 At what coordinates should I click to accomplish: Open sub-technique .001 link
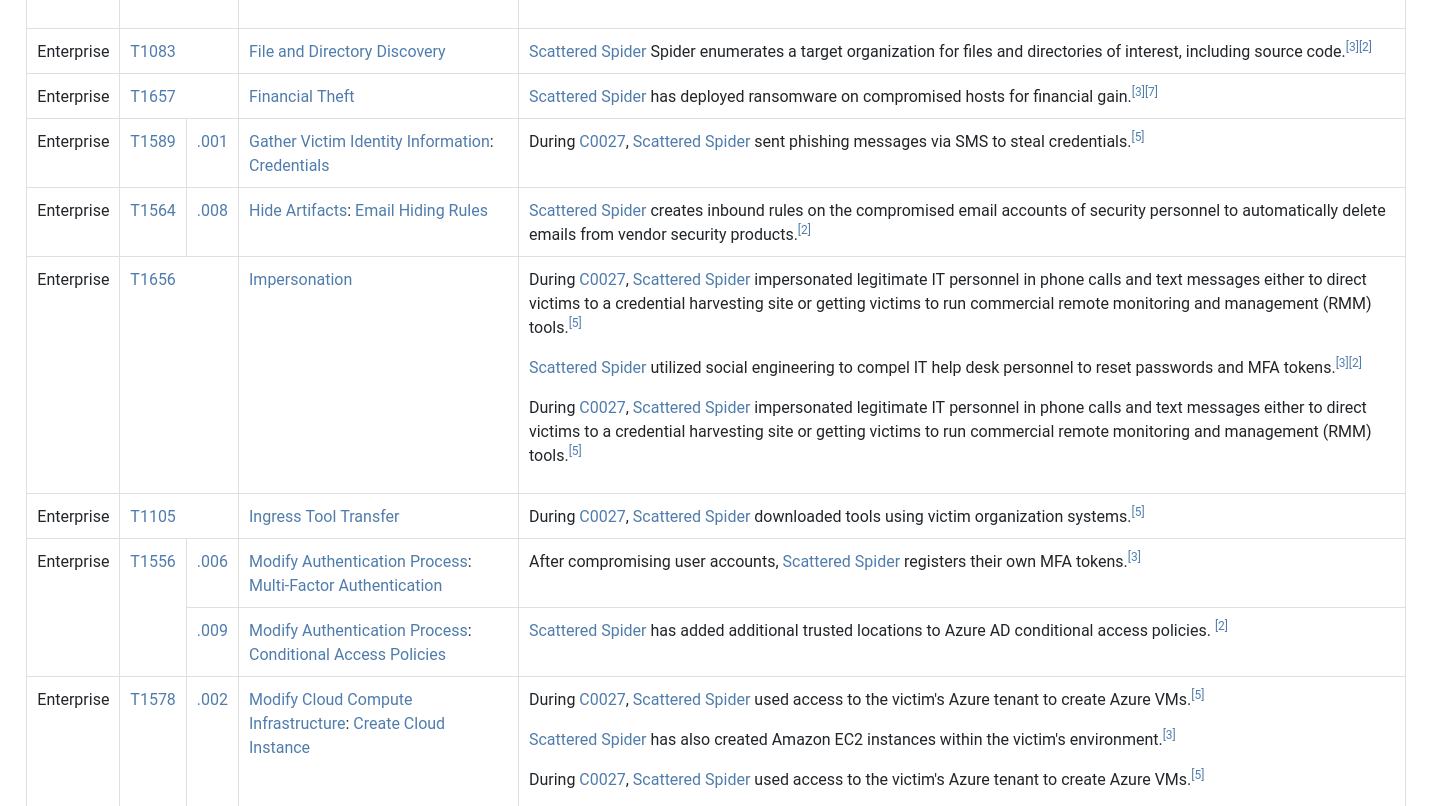[x=212, y=141]
